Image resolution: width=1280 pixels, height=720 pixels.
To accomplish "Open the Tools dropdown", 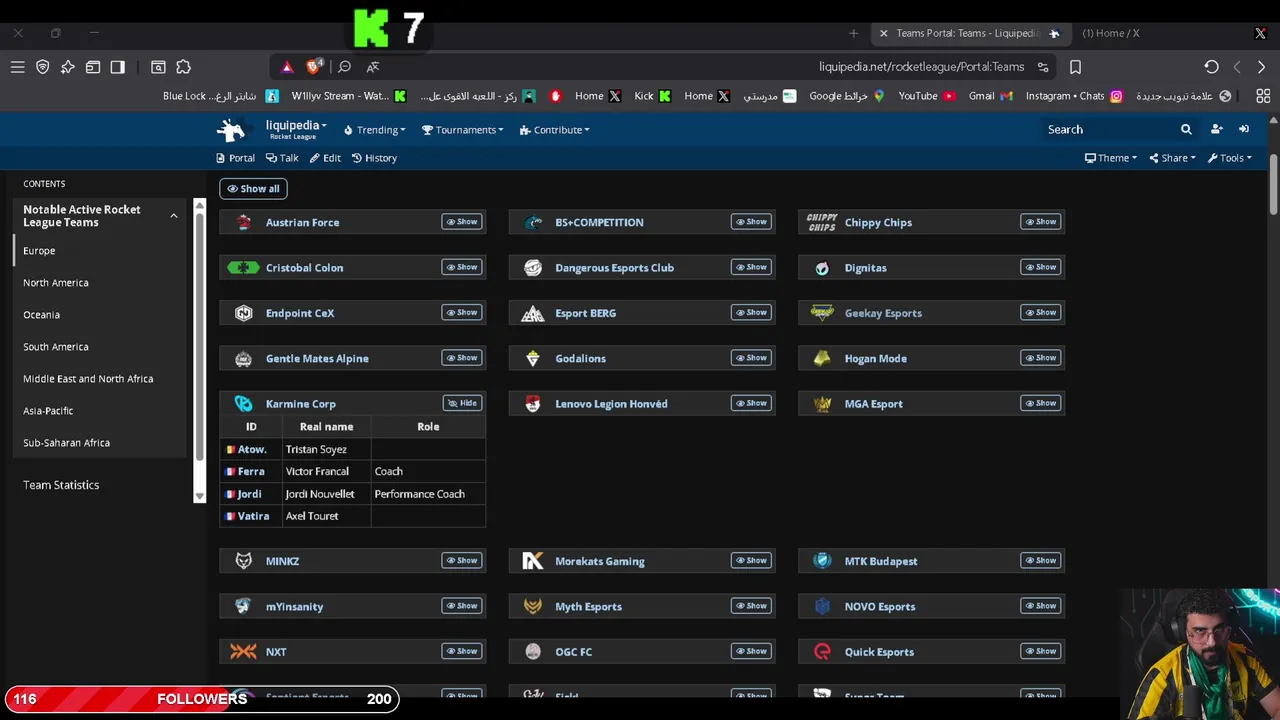I will 1229,158.
